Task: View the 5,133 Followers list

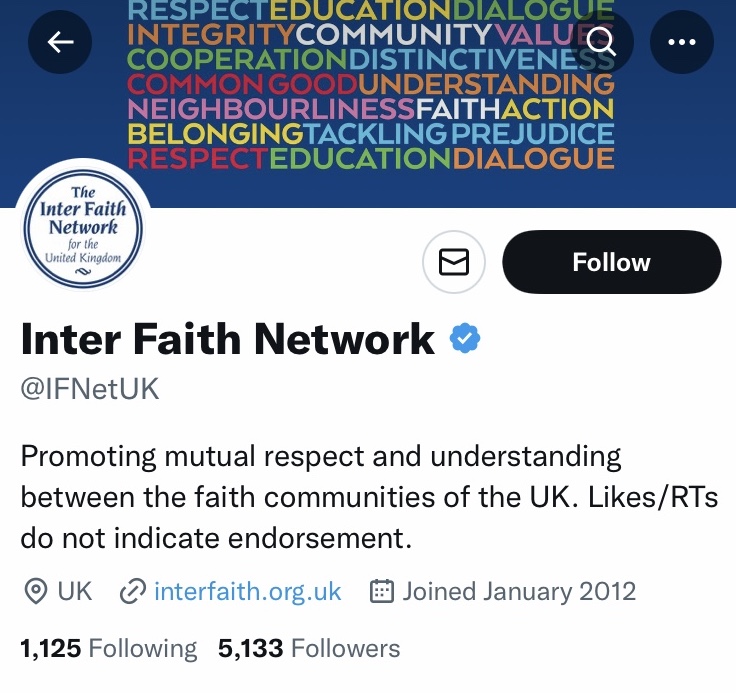Action: [308, 648]
